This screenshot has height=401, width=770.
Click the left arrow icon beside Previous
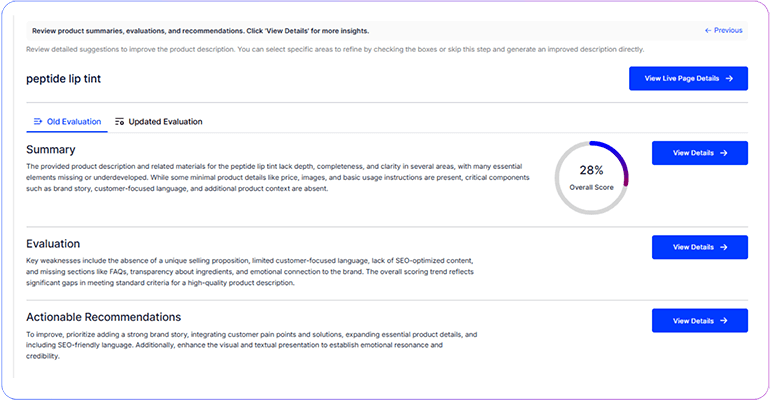708,30
